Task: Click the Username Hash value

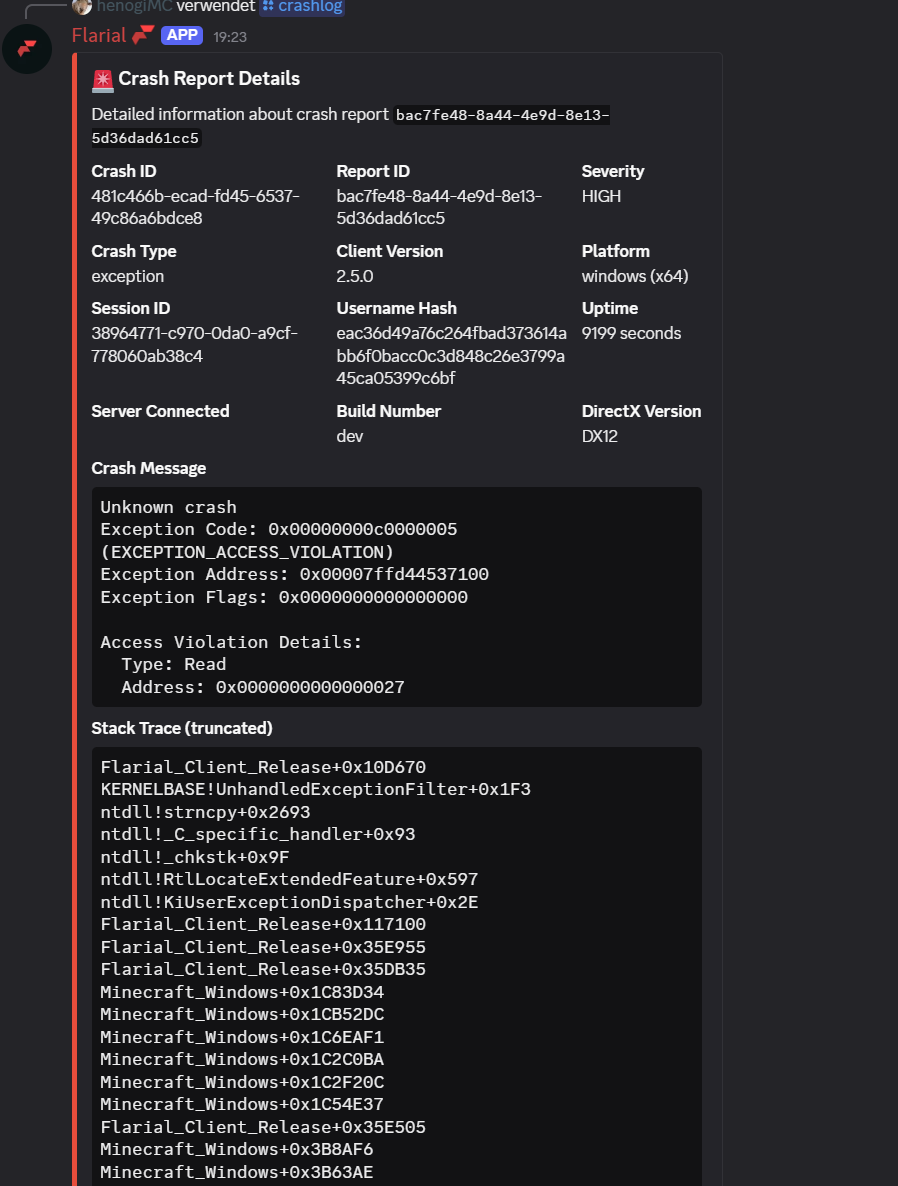Action: click(x=451, y=355)
